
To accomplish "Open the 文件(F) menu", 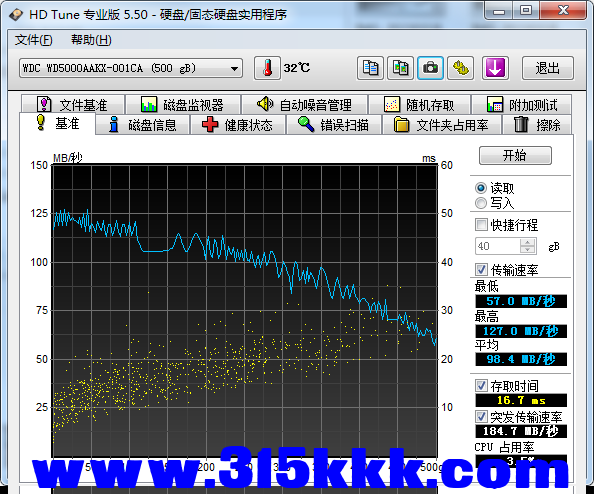I will [33, 40].
